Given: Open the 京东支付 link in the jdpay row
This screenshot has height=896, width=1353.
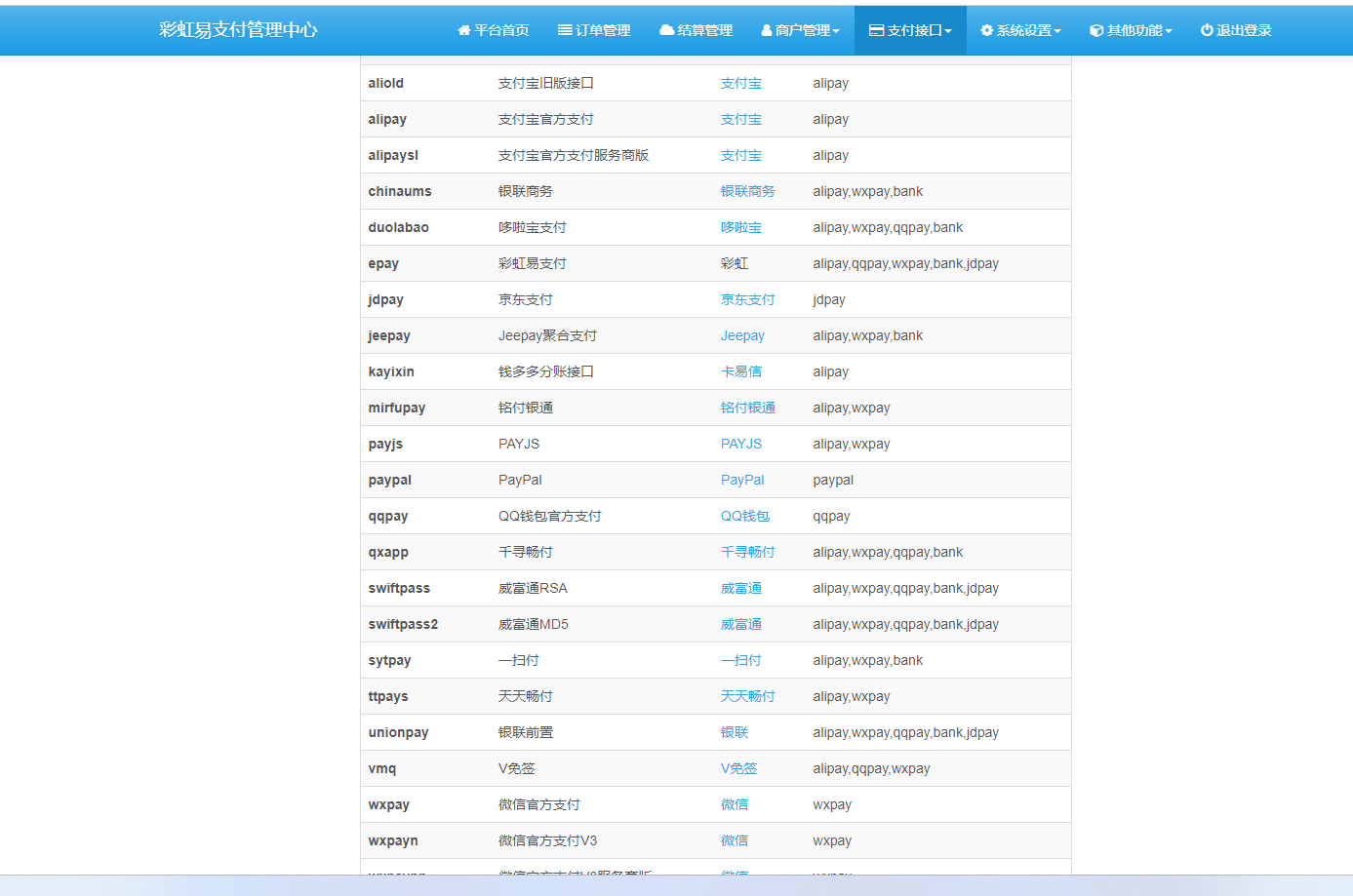Looking at the screenshot, I should tap(748, 300).
